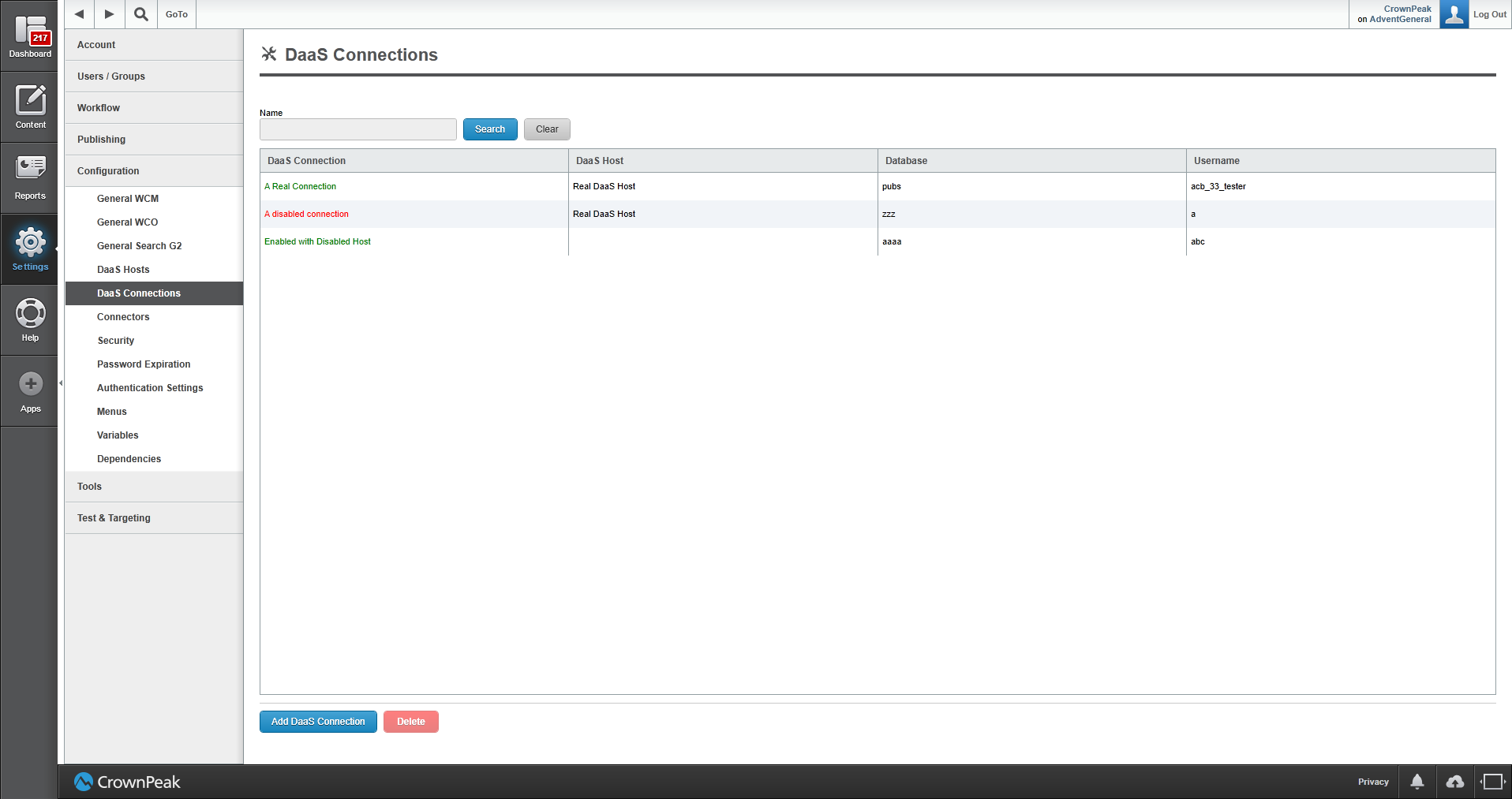Sort by DaaS Host column header
Viewport: 1512px width, 799px height.
coord(723,161)
